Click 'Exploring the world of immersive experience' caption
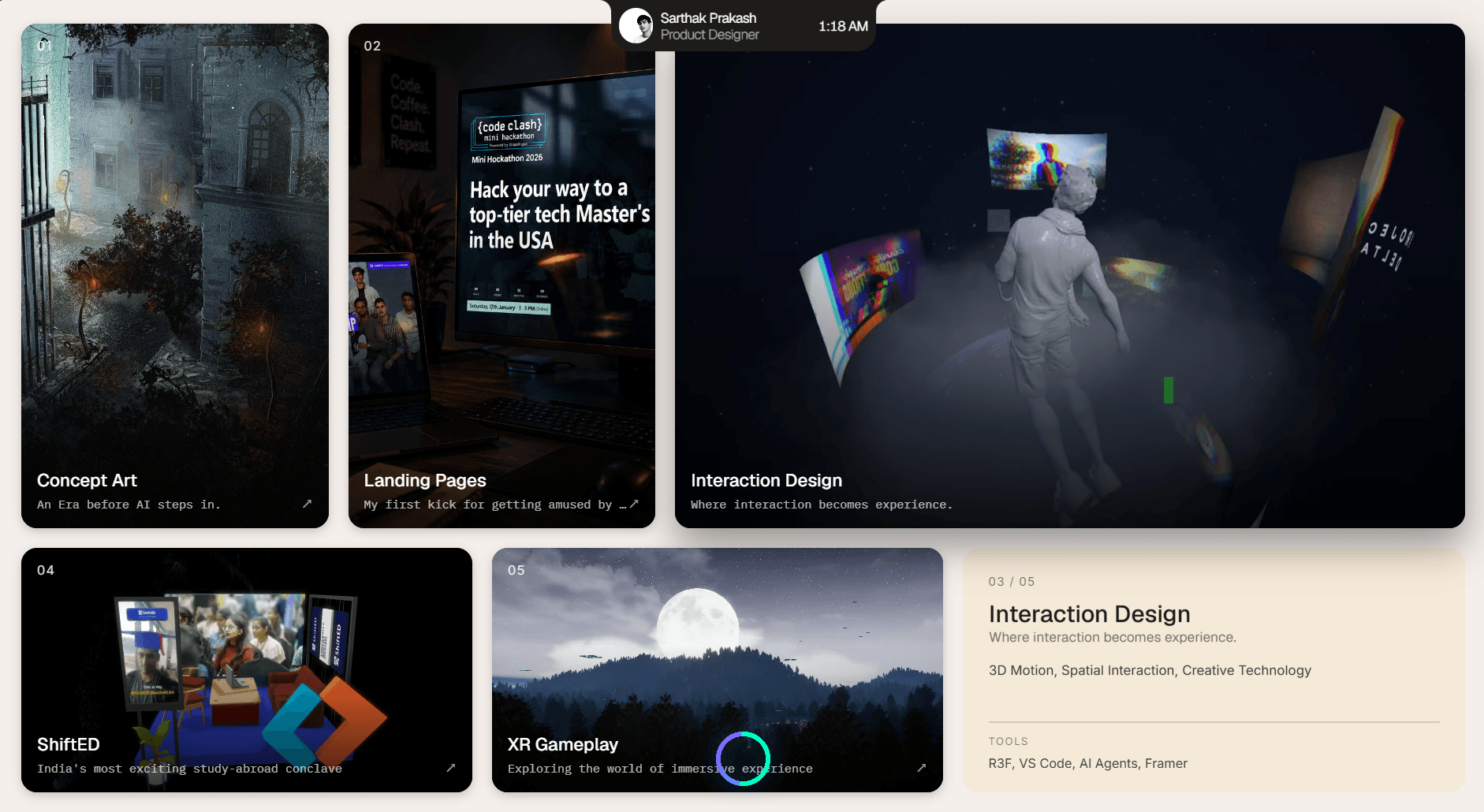1484x812 pixels. pyautogui.click(x=660, y=769)
